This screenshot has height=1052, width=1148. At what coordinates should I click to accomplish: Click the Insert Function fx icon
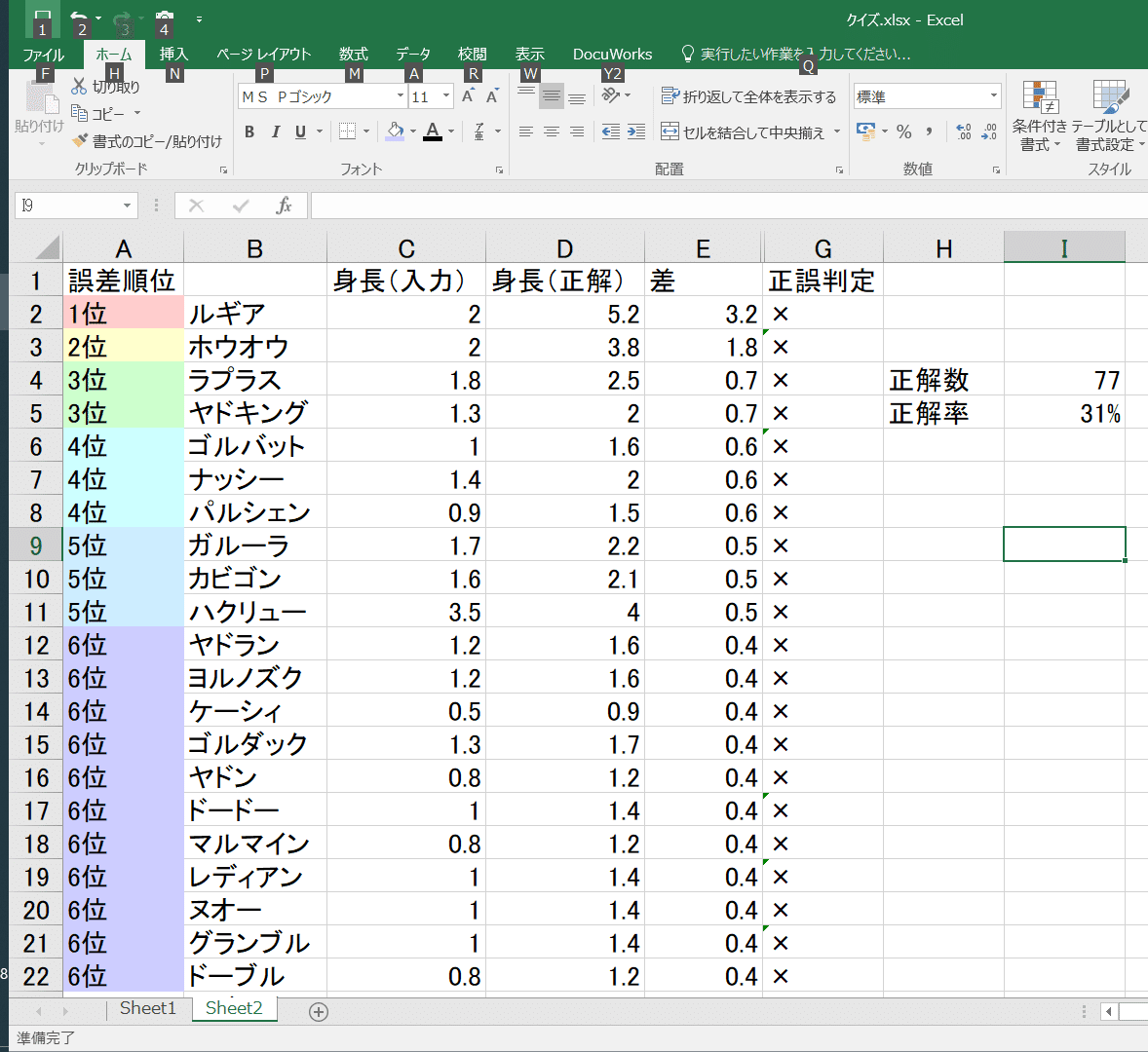point(284,206)
